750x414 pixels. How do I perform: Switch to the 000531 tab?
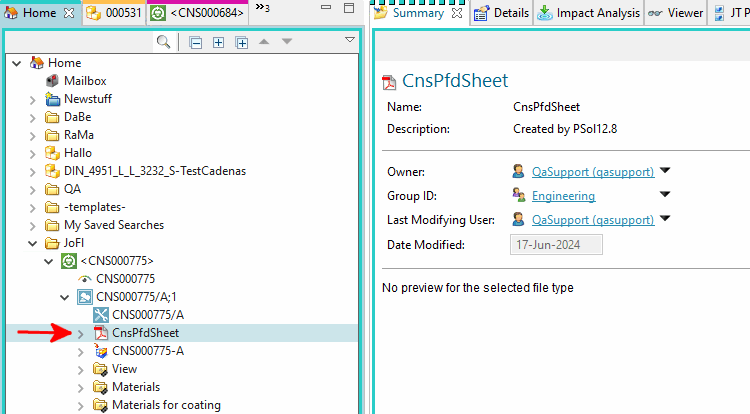(114, 13)
